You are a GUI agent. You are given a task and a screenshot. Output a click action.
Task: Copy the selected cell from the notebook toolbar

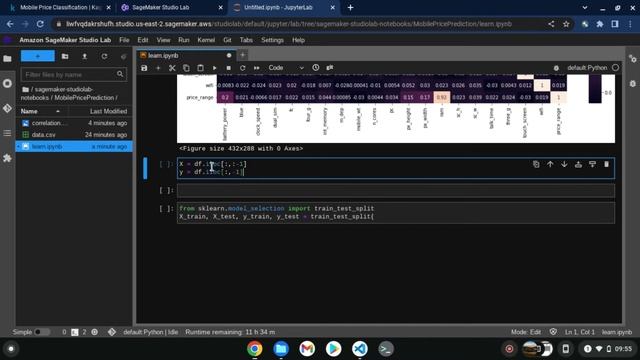[x=186, y=68]
